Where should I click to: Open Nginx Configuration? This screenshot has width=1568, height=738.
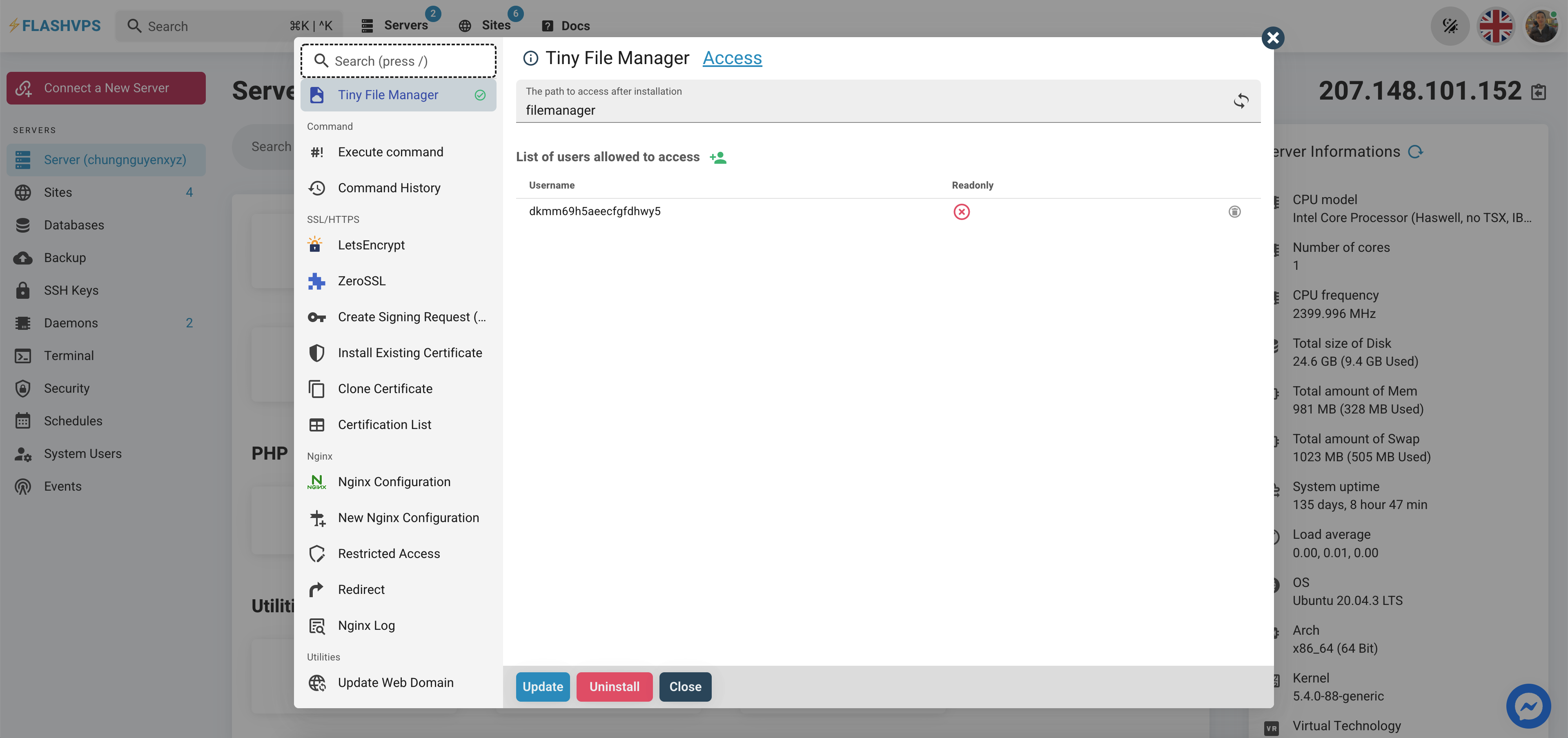click(394, 481)
